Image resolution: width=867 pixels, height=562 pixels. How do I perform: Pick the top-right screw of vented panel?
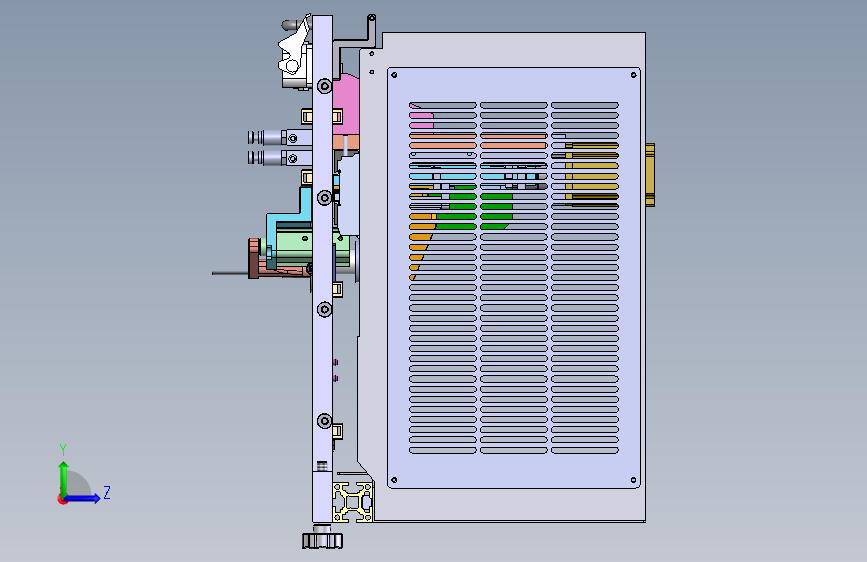pyautogui.click(x=633, y=75)
